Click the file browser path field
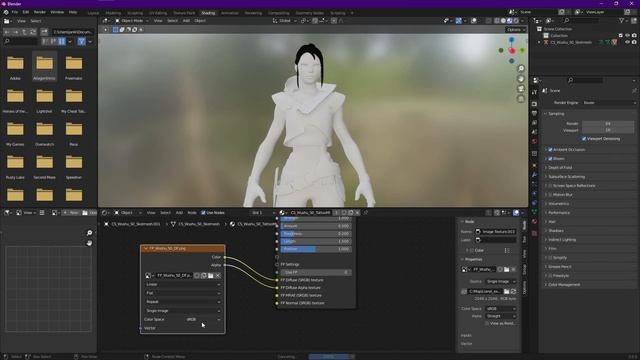This screenshot has height=360, width=640. [x=73, y=32]
